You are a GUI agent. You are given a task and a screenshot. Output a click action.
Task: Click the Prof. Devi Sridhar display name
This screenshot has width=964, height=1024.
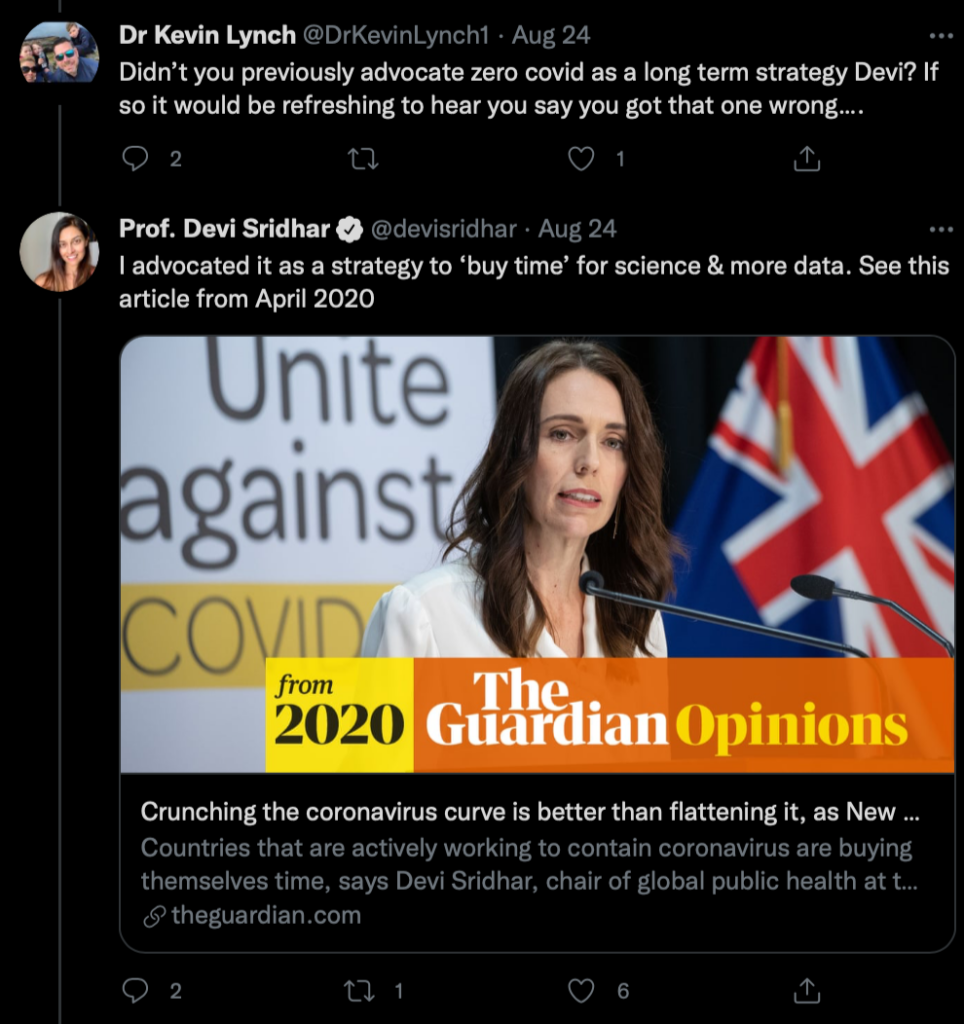tap(224, 229)
